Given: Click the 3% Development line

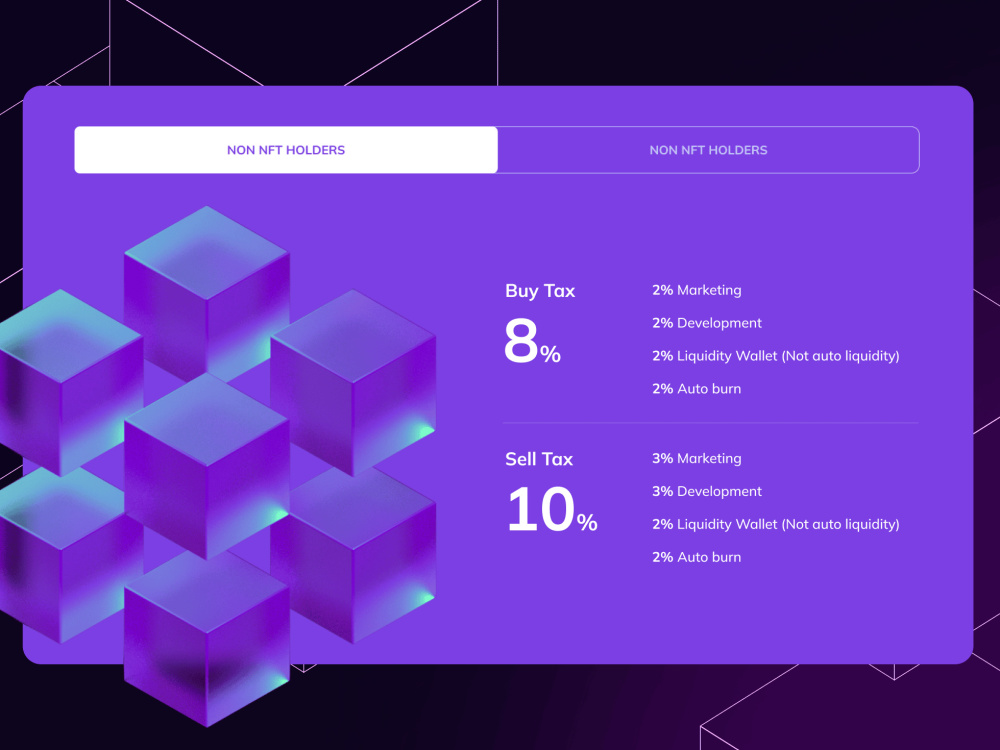Looking at the screenshot, I should (x=707, y=491).
